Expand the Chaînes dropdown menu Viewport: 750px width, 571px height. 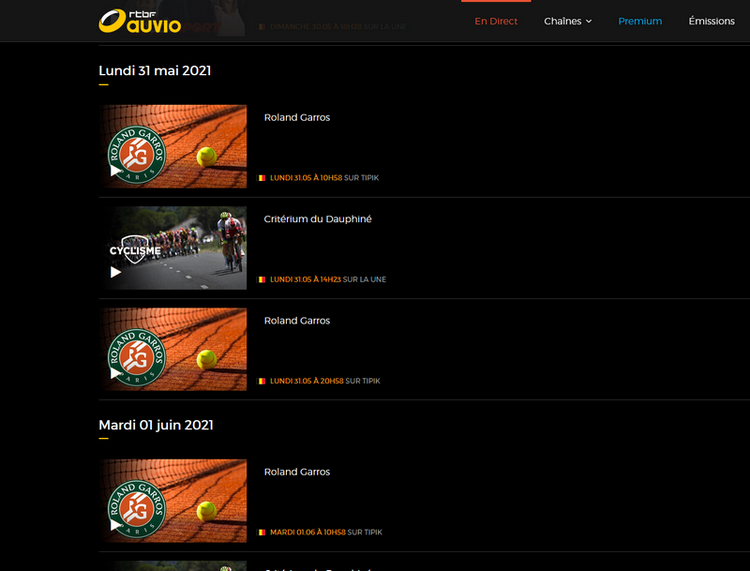click(568, 21)
